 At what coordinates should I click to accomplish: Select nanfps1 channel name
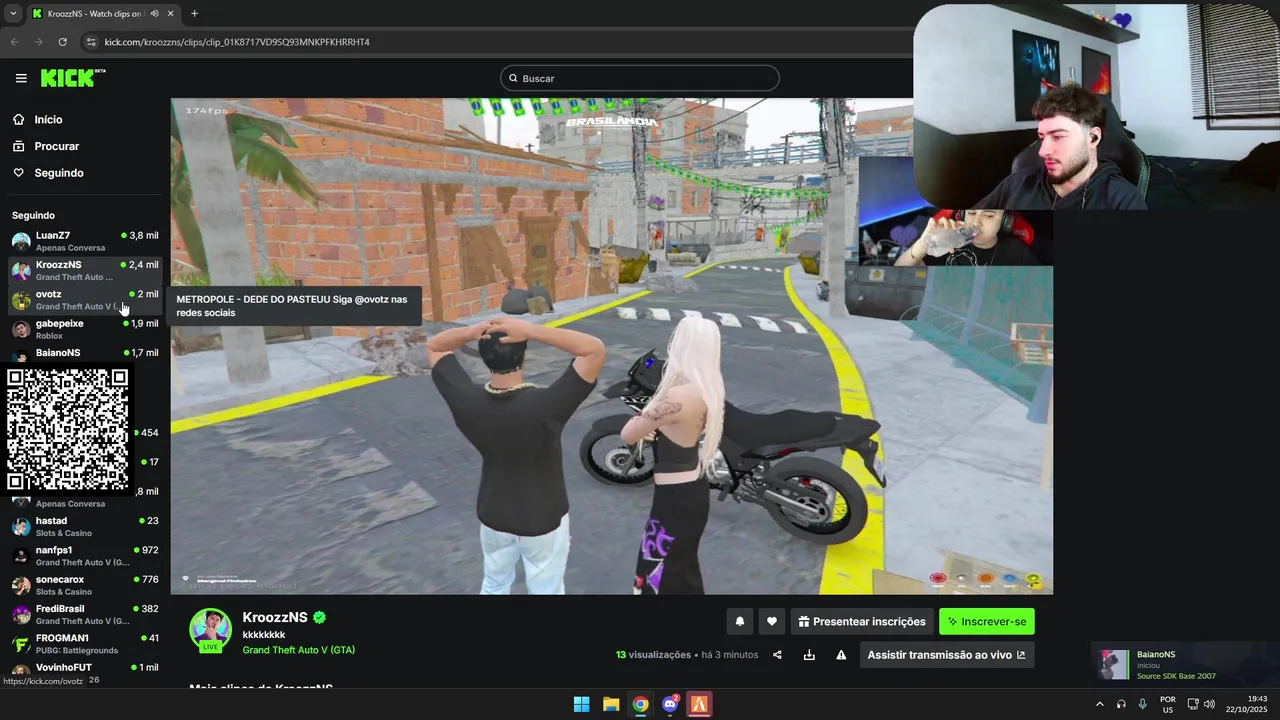(x=54, y=550)
